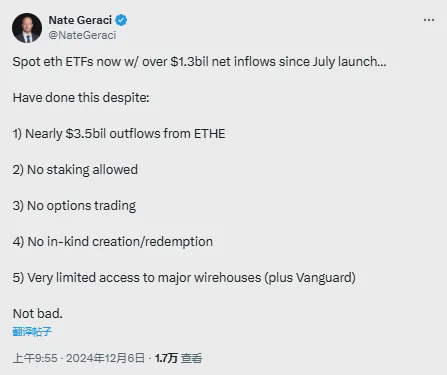Click the '(plus Vanguard)' text
Screen dimensions: 447x375
pos(310,278)
